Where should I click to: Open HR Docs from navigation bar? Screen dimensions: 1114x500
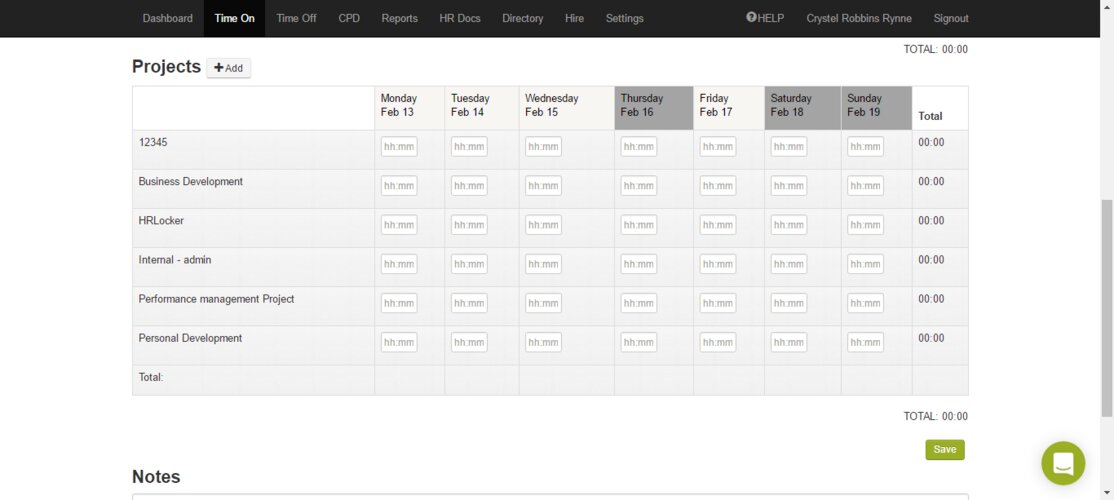coord(460,18)
